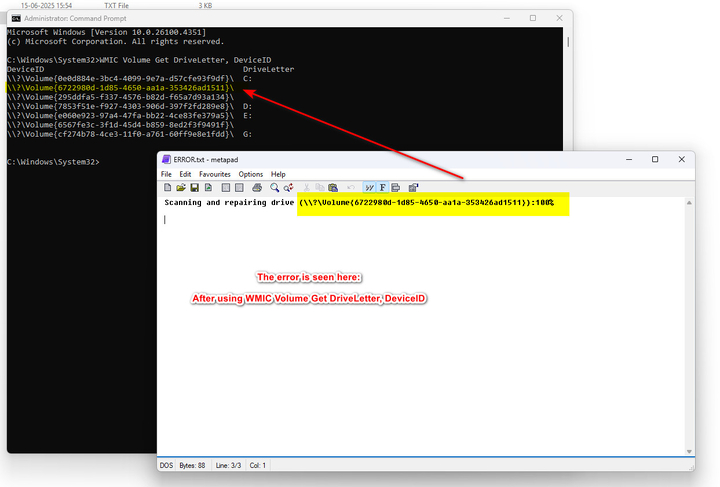The width and height of the screenshot is (720, 487).
Task: Click the Open file folder icon
Action: [x=181, y=187]
